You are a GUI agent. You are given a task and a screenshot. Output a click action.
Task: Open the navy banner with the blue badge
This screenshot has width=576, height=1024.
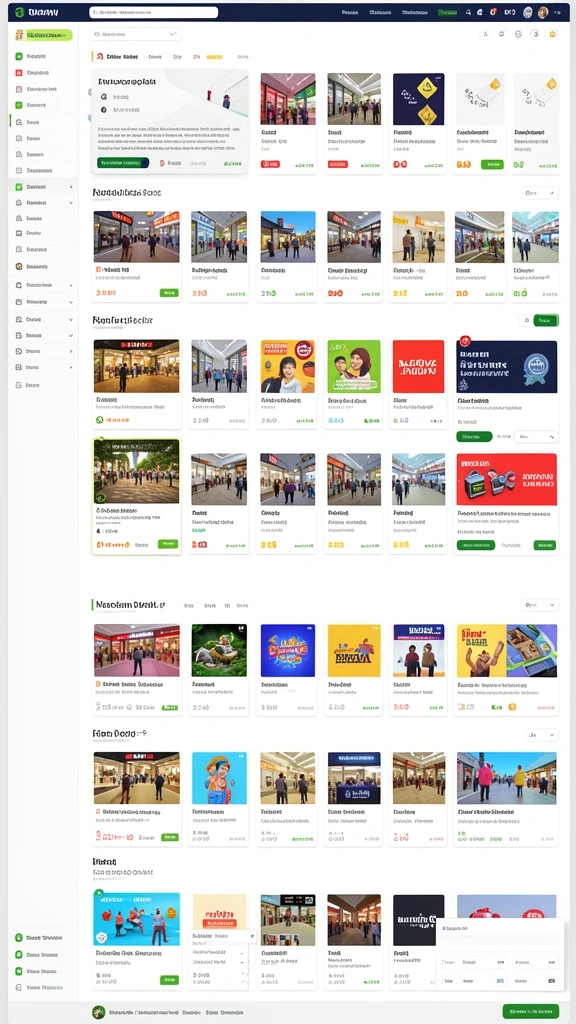507,366
